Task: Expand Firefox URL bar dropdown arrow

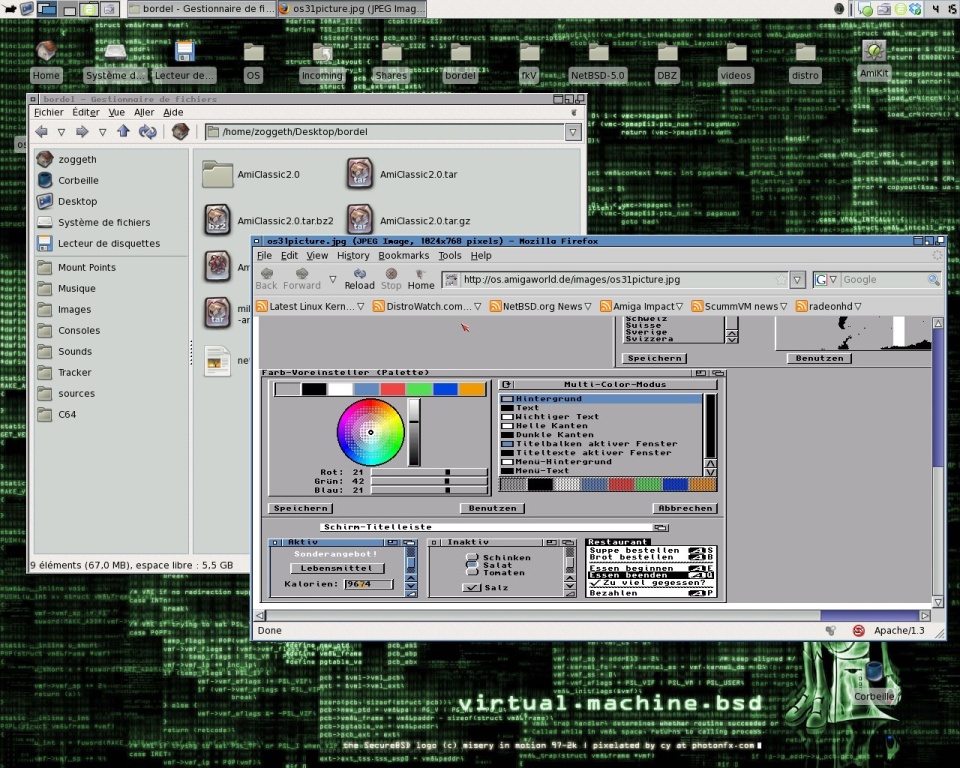Action: tap(797, 280)
